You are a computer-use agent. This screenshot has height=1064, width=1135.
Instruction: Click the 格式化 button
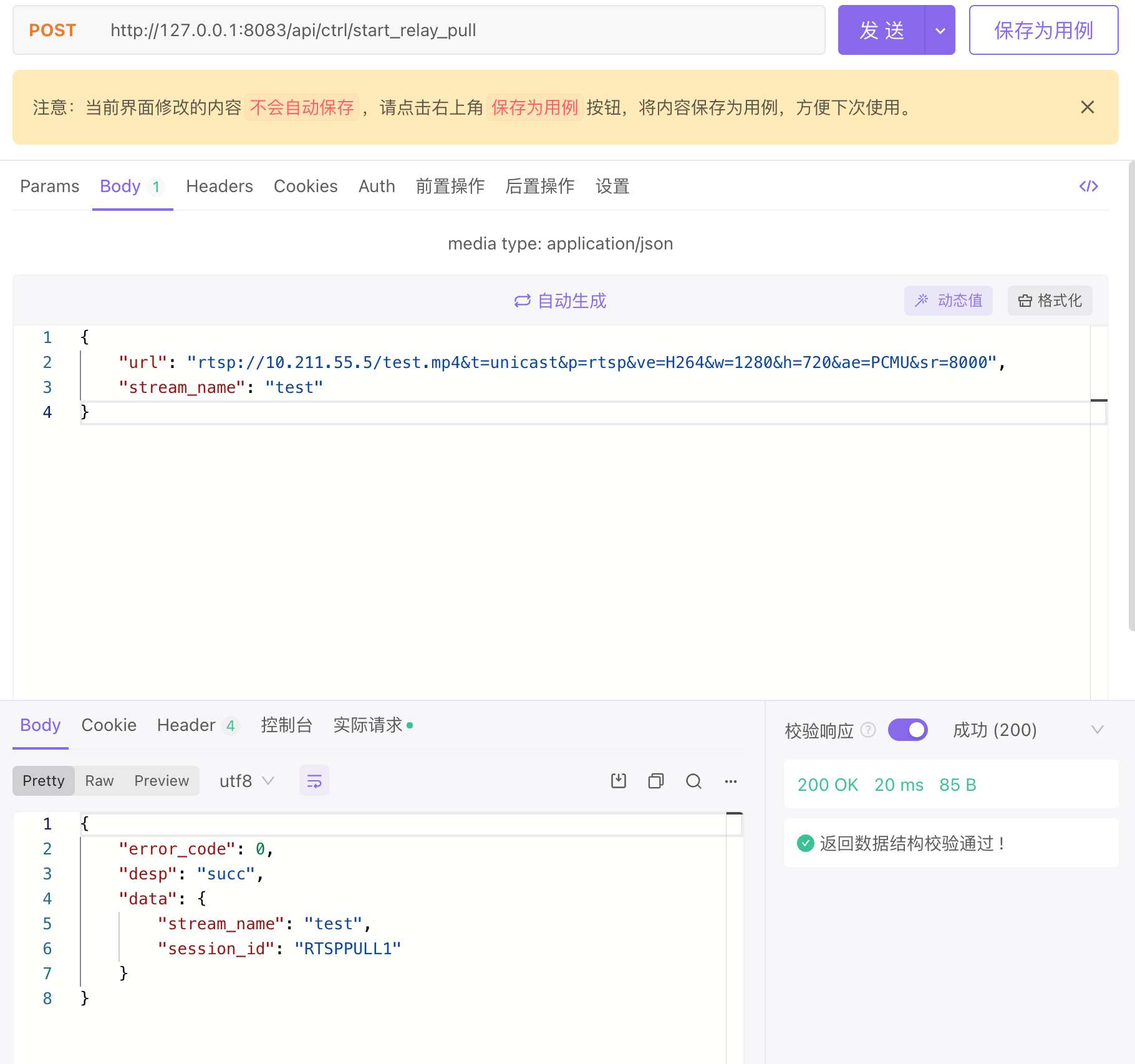1050,301
